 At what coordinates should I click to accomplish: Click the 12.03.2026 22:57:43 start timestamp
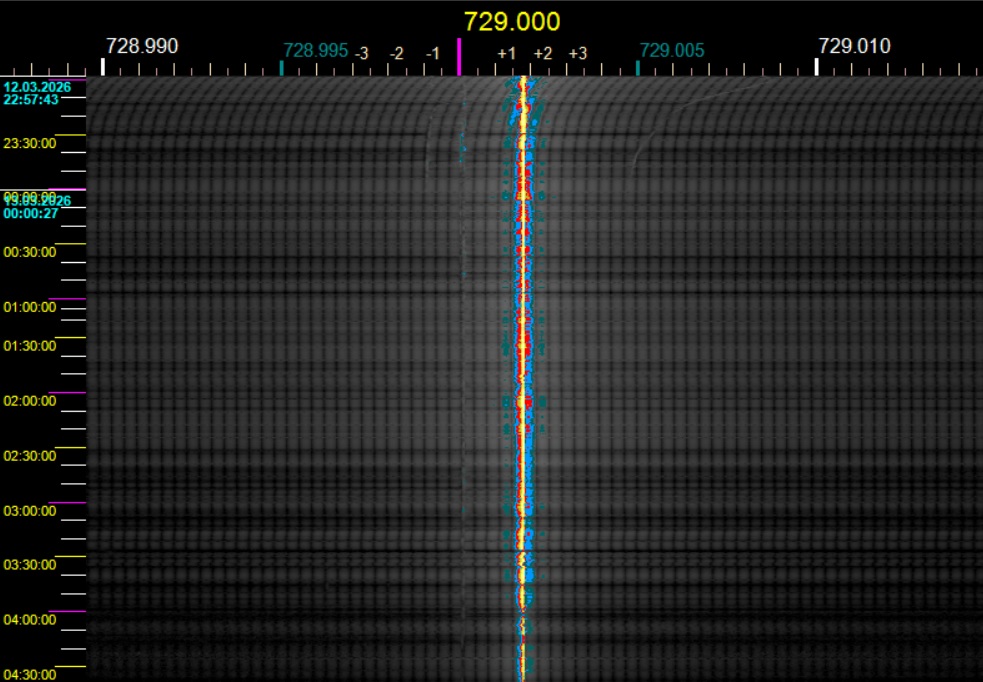(31, 93)
